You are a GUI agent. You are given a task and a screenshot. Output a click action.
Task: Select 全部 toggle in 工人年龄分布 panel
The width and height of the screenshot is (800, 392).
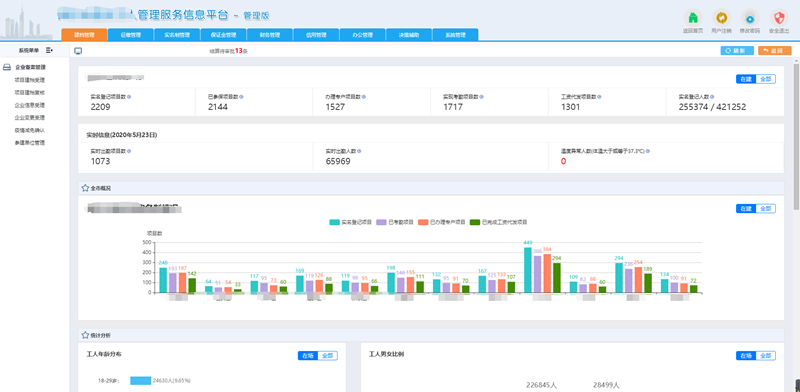click(328, 356)
